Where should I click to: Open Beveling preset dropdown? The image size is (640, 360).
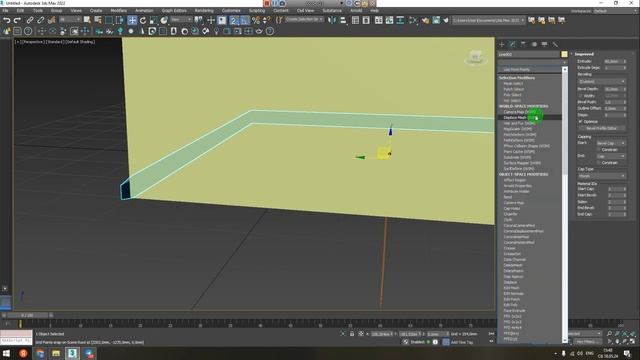602,82
